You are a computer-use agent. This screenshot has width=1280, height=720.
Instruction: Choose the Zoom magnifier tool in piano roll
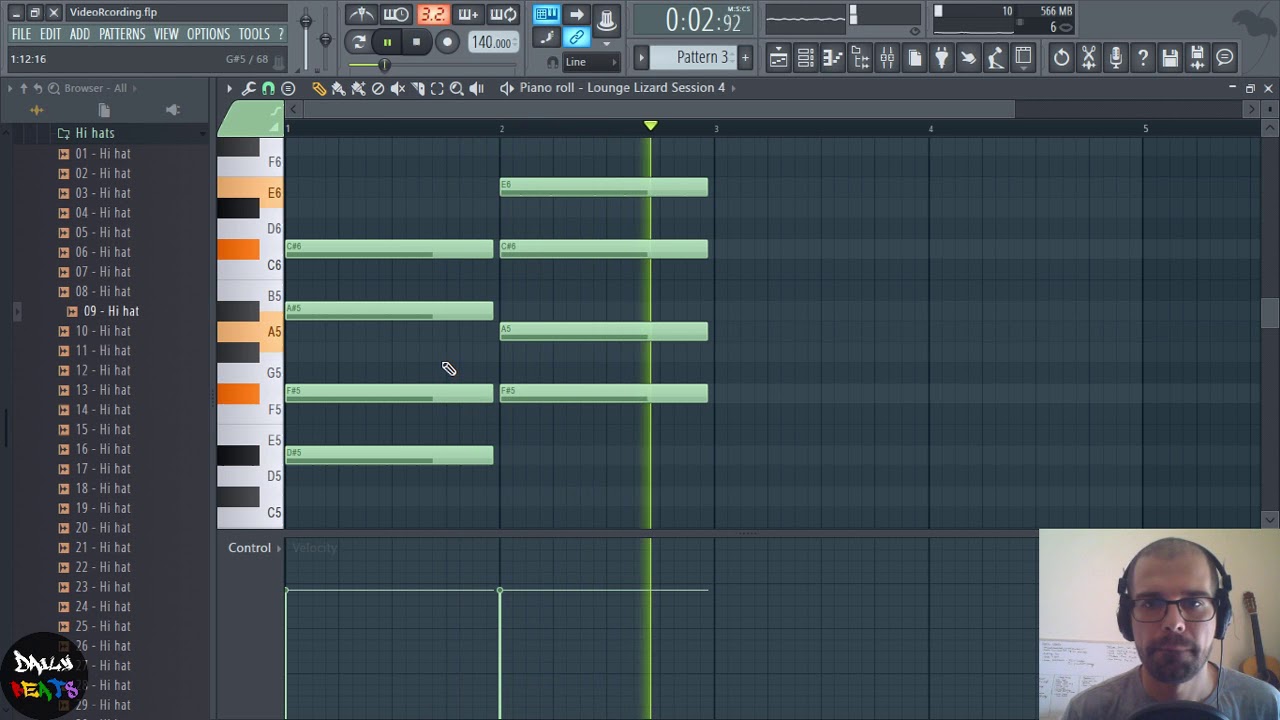pyautogui.click(x=457, y=88)
